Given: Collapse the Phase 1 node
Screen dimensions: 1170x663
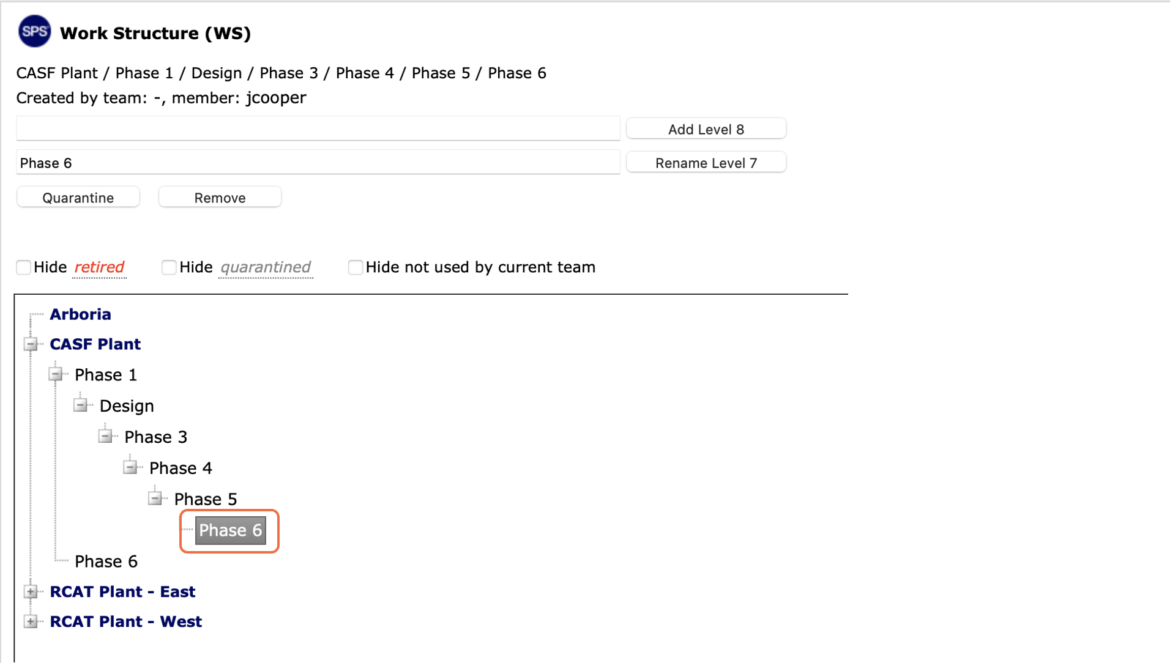Looking at the screenshot, I should pos(56,374).
